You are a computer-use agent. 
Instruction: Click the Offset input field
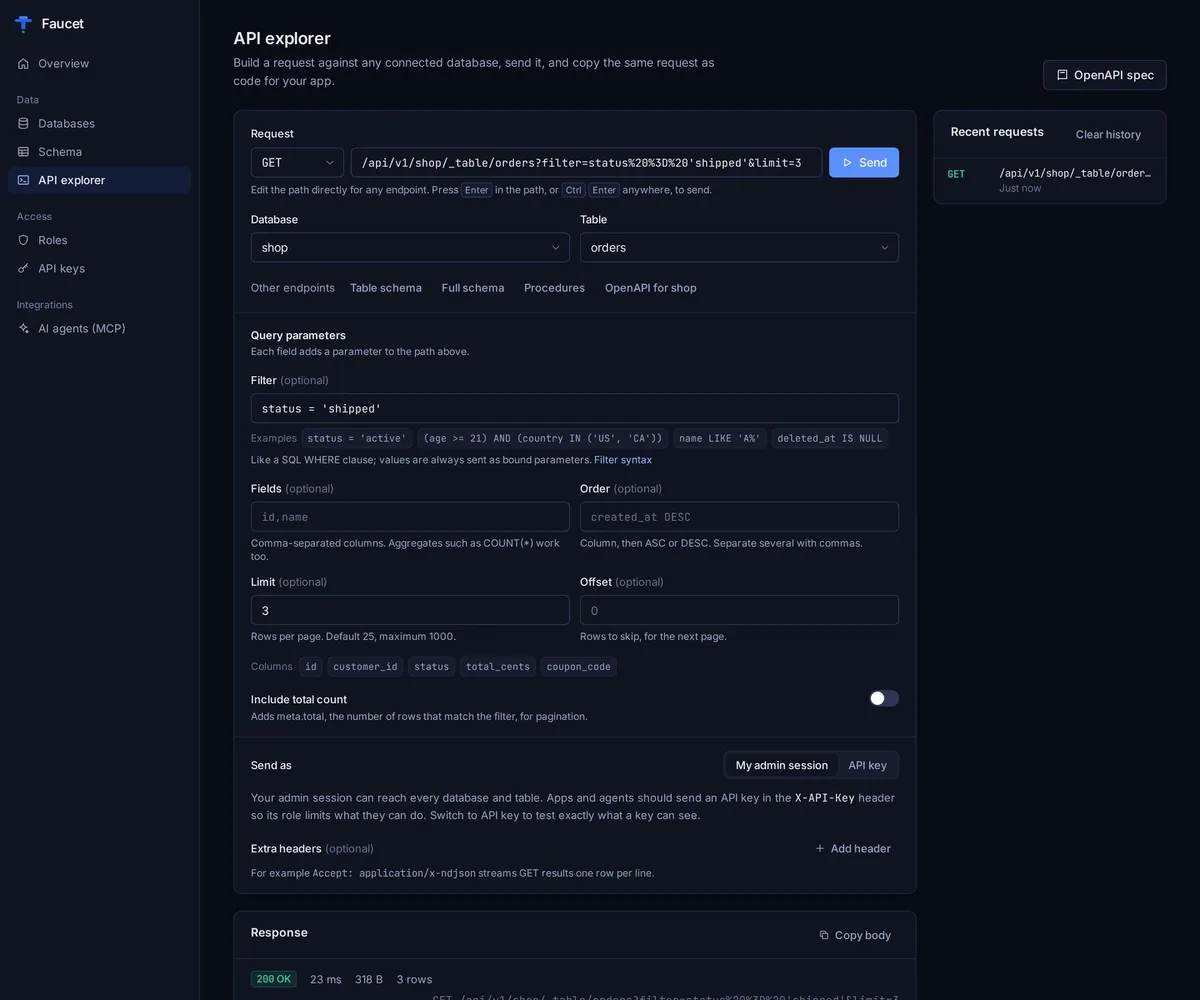[739, 611]
